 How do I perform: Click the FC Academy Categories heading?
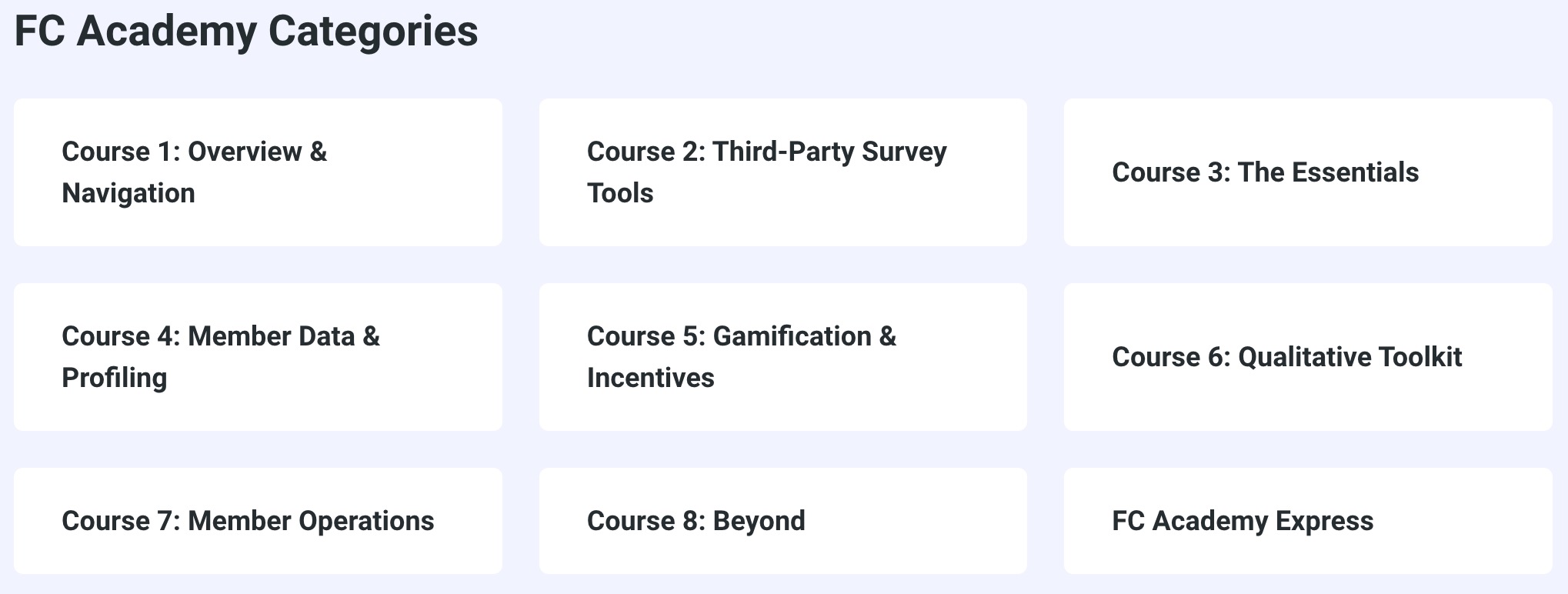[246, 32]
